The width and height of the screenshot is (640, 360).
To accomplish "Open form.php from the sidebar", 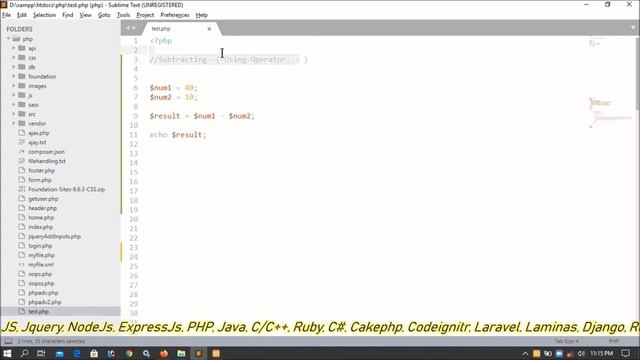I will click(40, 180).
